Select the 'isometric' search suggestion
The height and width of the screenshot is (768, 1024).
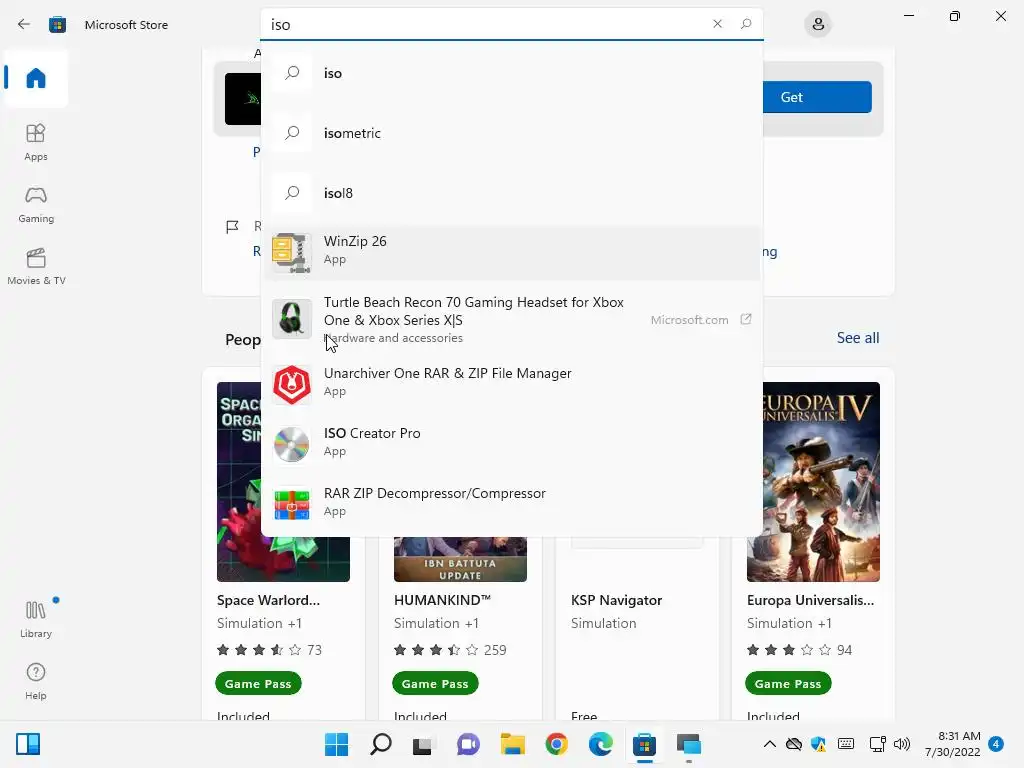pyautogui.click(x=511, y=133)
